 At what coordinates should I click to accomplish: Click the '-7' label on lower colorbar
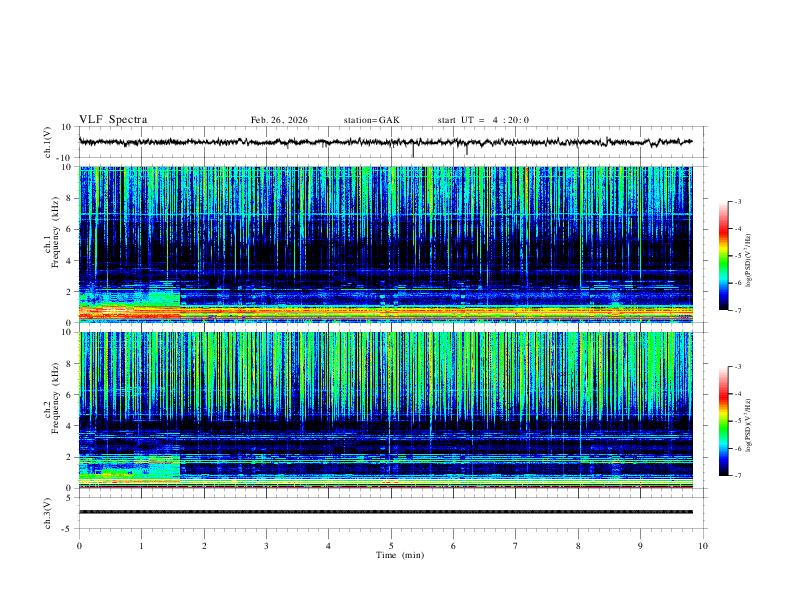point(737,476)
